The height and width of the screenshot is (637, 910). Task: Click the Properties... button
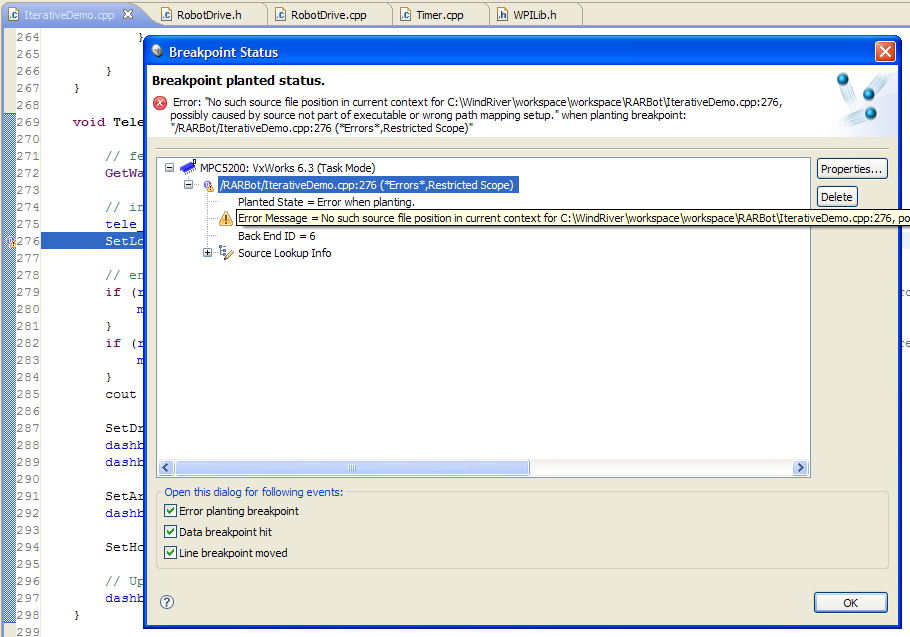click(x=851, y=169)
